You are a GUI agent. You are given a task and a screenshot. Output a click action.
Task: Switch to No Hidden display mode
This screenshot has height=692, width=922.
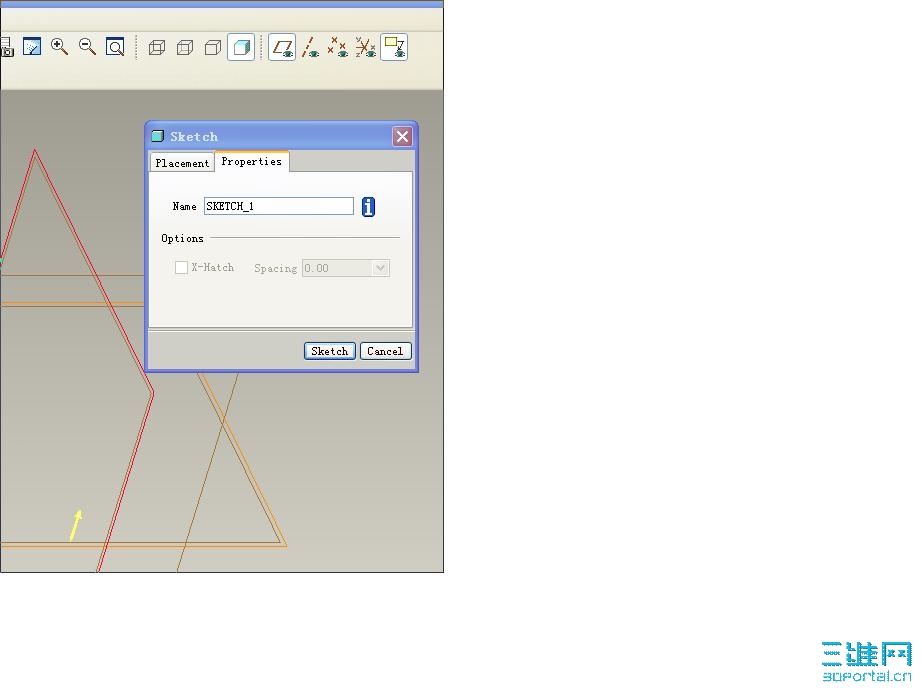(x=213, y=47)
